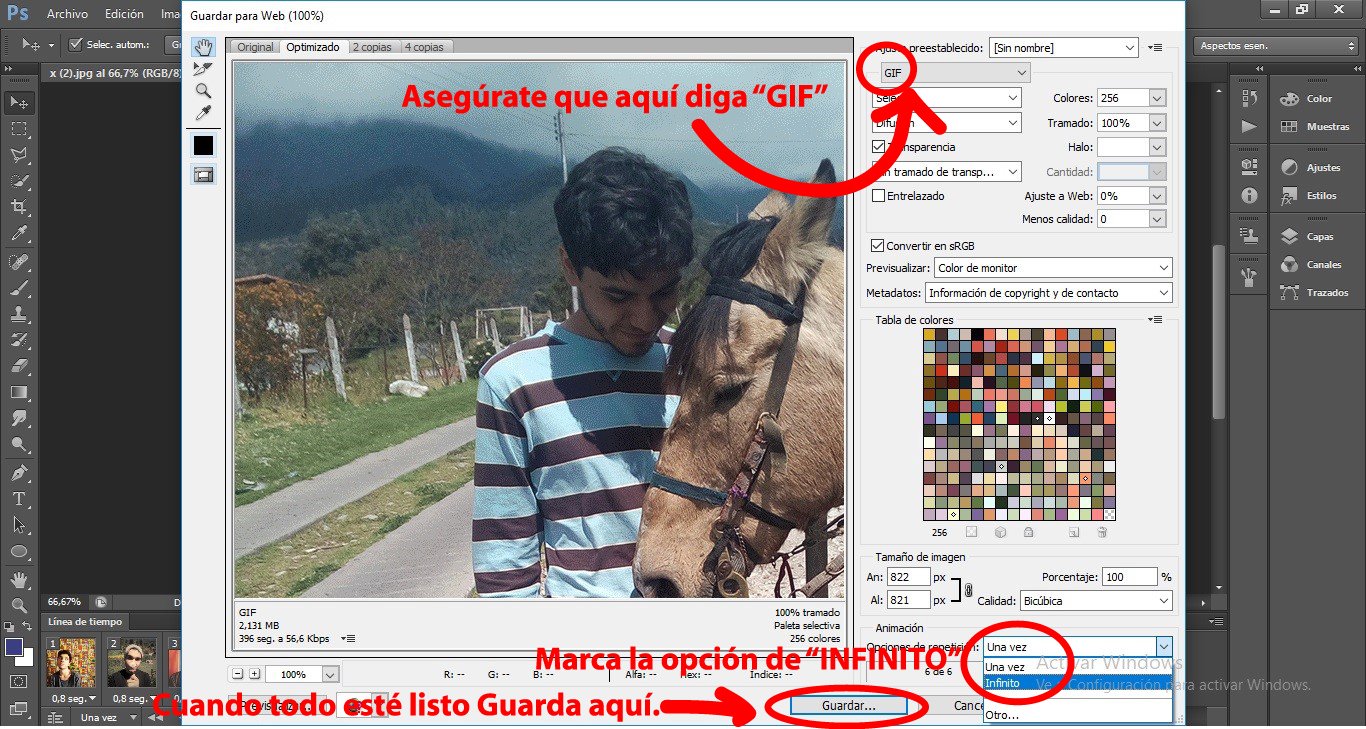Toggle Convertir en sRGB checkbox
The height and width of the screenshot is (729, 1366).
[x=878, y=245]
